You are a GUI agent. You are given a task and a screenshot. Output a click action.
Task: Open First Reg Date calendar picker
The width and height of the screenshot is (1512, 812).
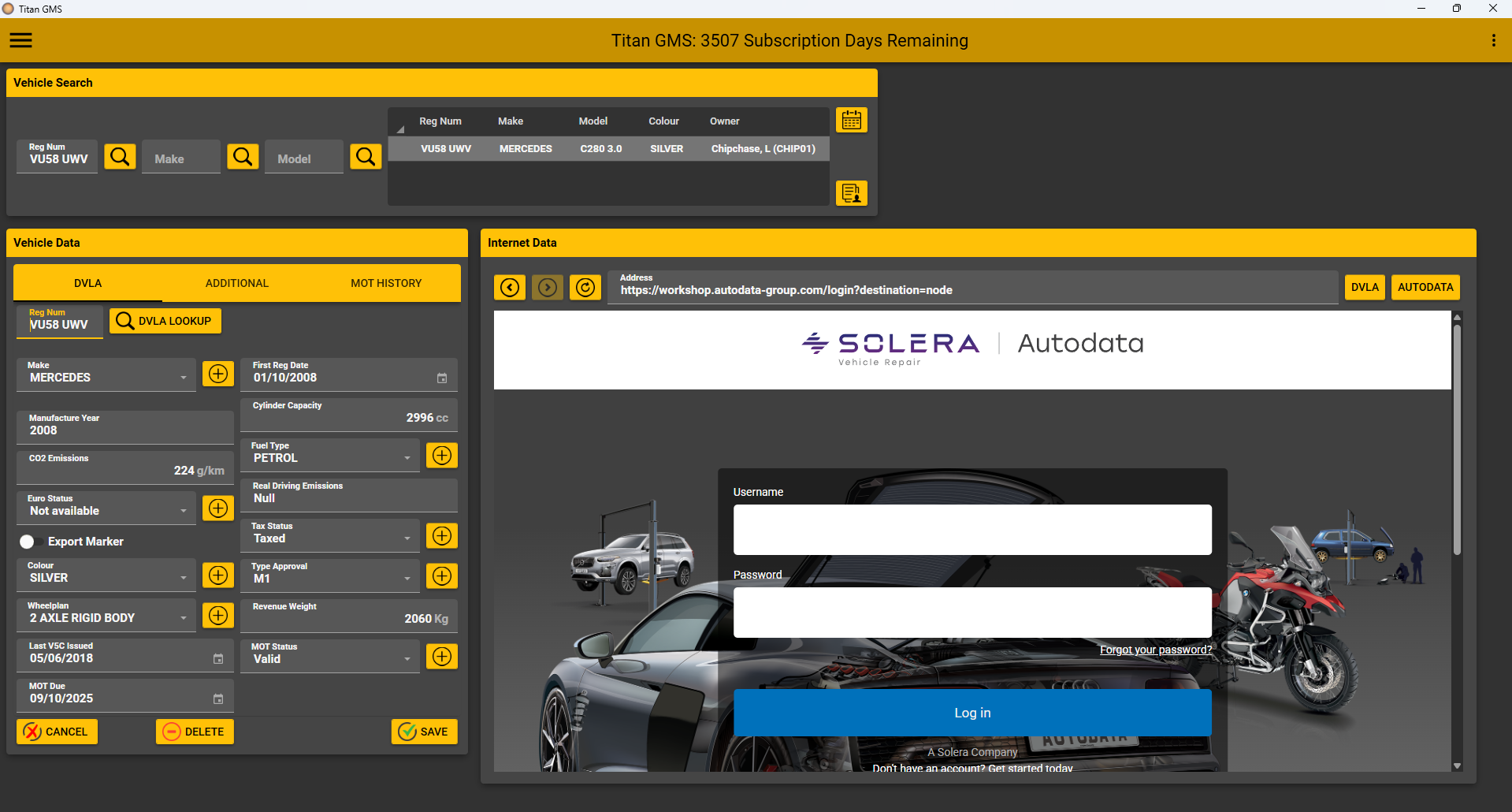coord(442,378)
